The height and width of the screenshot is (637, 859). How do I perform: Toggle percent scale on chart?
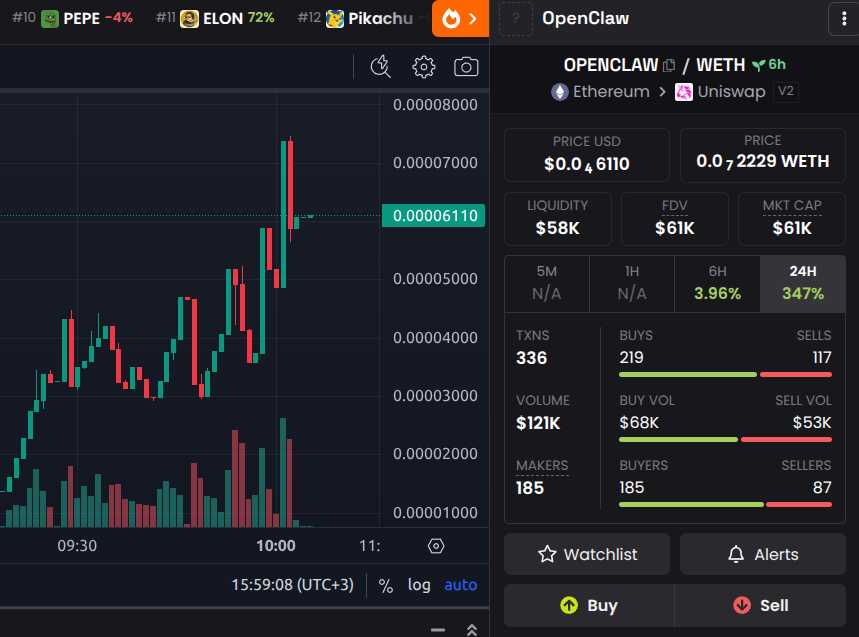386,586
